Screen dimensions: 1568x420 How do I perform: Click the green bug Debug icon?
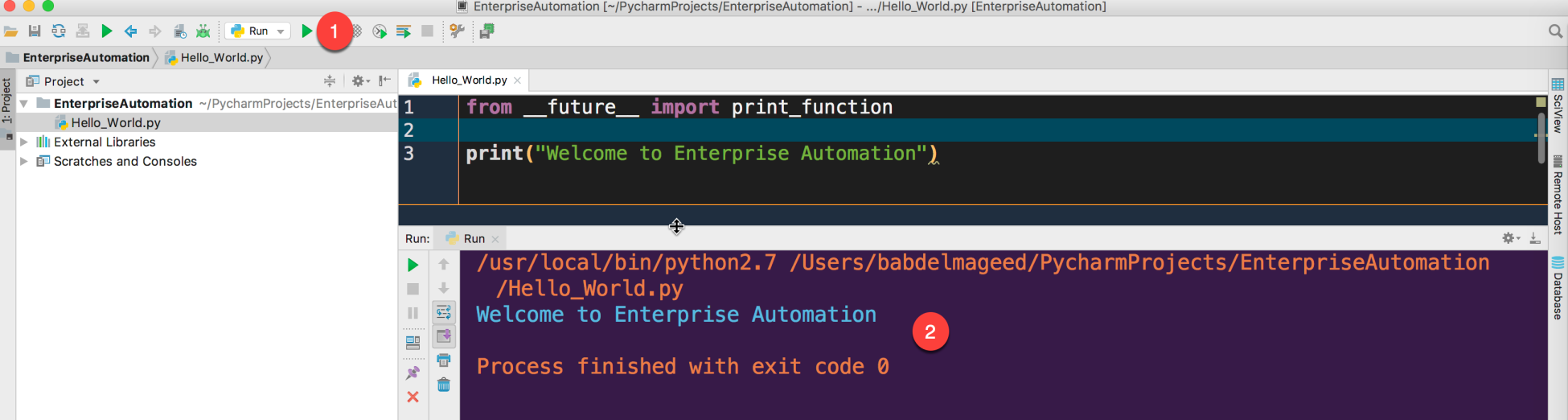(x=203, y=31)
